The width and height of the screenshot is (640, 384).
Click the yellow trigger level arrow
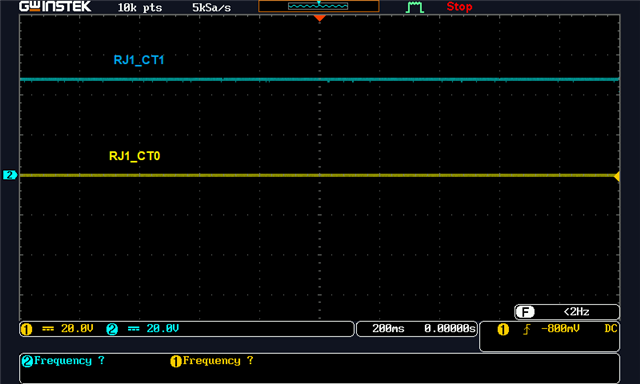[x=617, y=176]
